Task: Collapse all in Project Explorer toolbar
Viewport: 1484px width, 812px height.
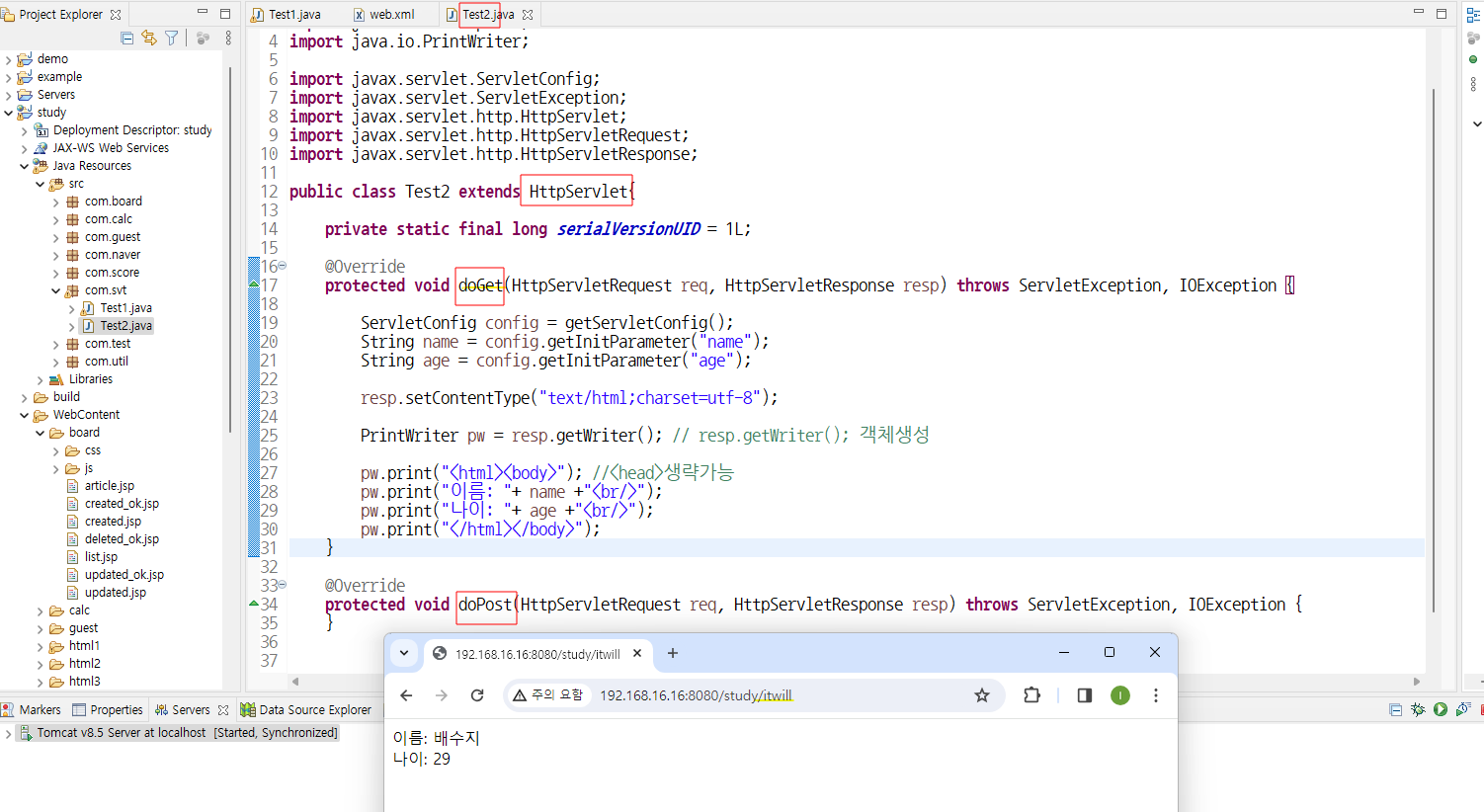Action: [x=126, y=38]
